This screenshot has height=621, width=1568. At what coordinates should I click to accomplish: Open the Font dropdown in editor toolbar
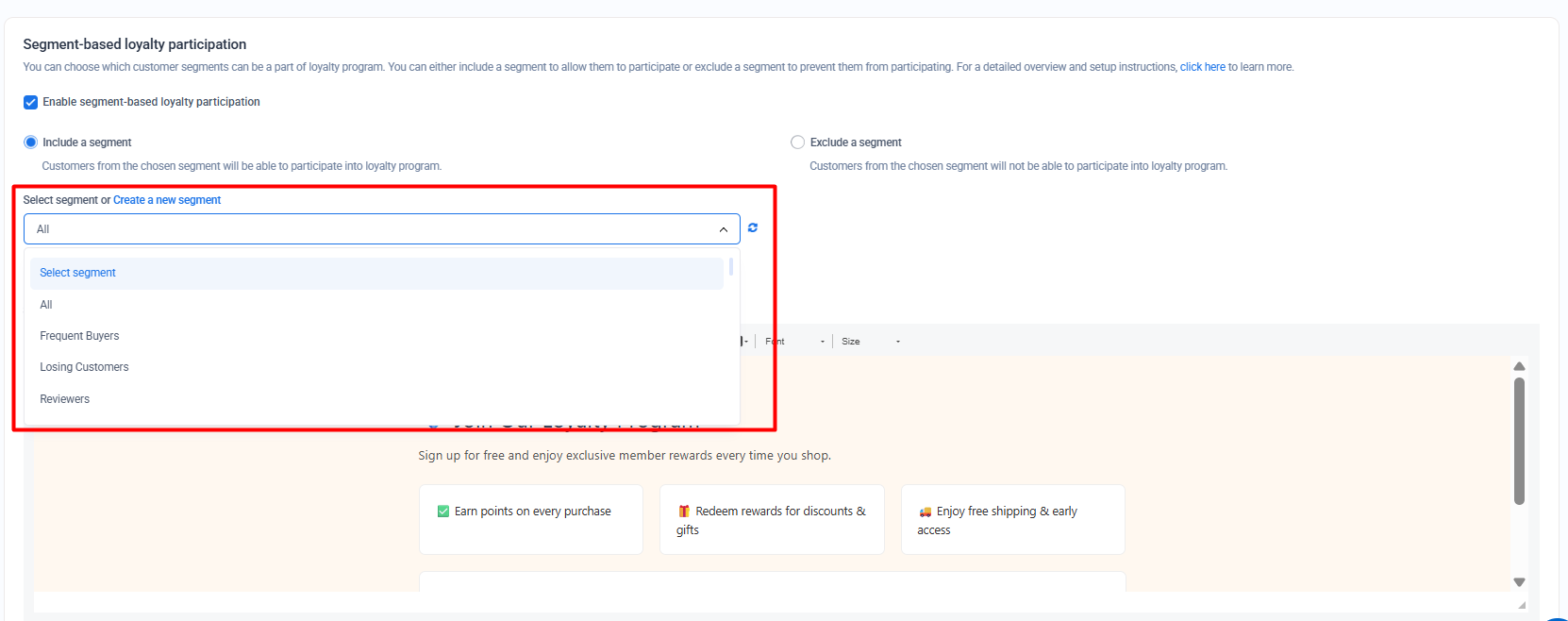794,342
